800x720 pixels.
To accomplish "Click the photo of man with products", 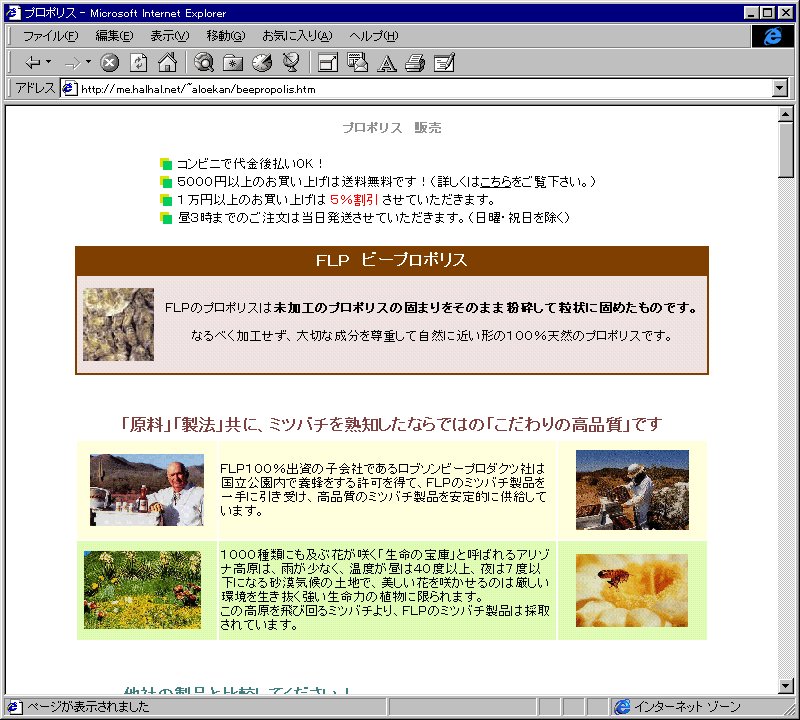I will (147, 490).
